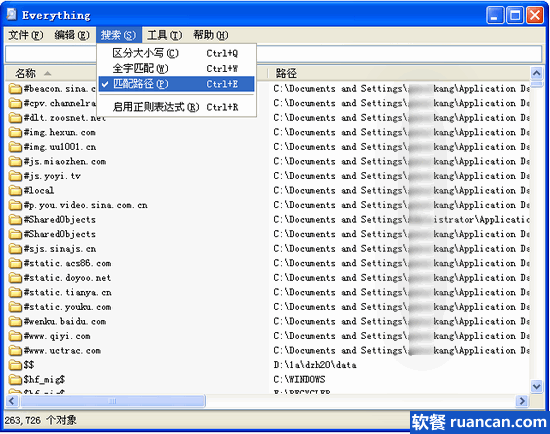This screenshot has height=434, width=550.
Task: Enable 全字匹配 whole word option
Action: (x=176, y=68)
